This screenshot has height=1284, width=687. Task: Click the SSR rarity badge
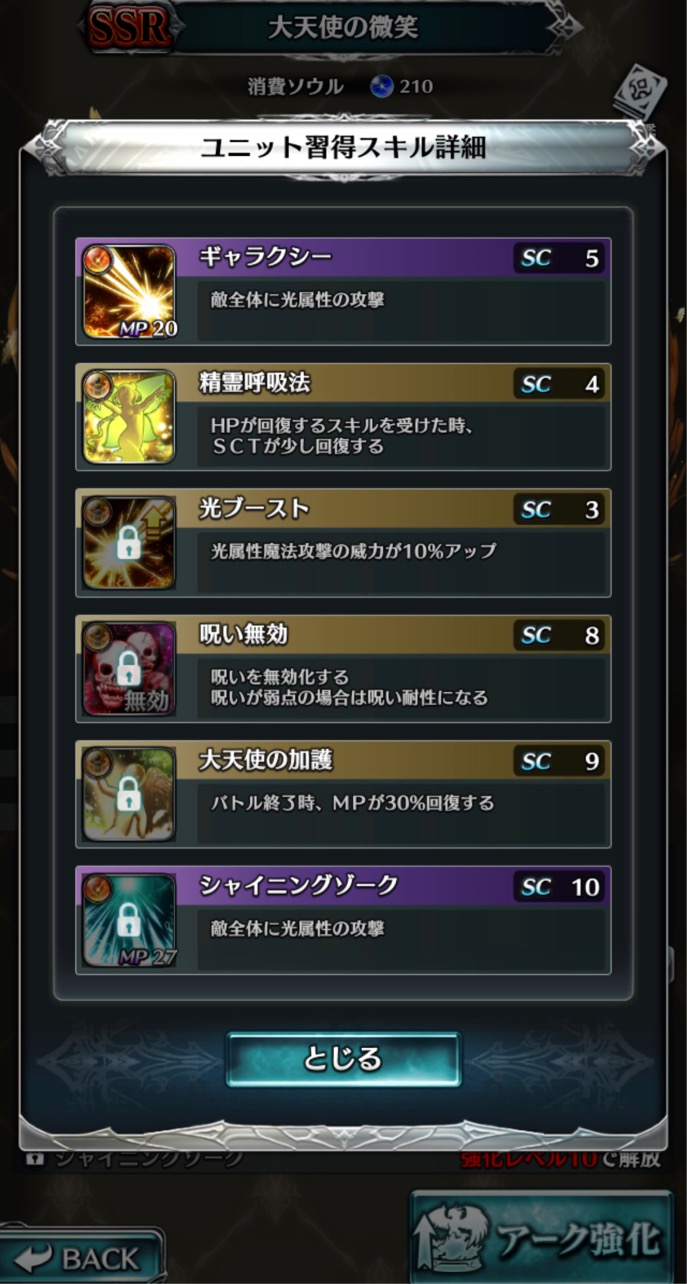pos(127,27)
